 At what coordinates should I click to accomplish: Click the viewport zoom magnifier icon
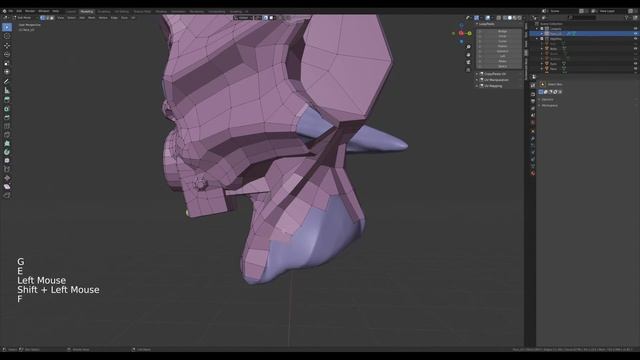click(x=468, y=47)
